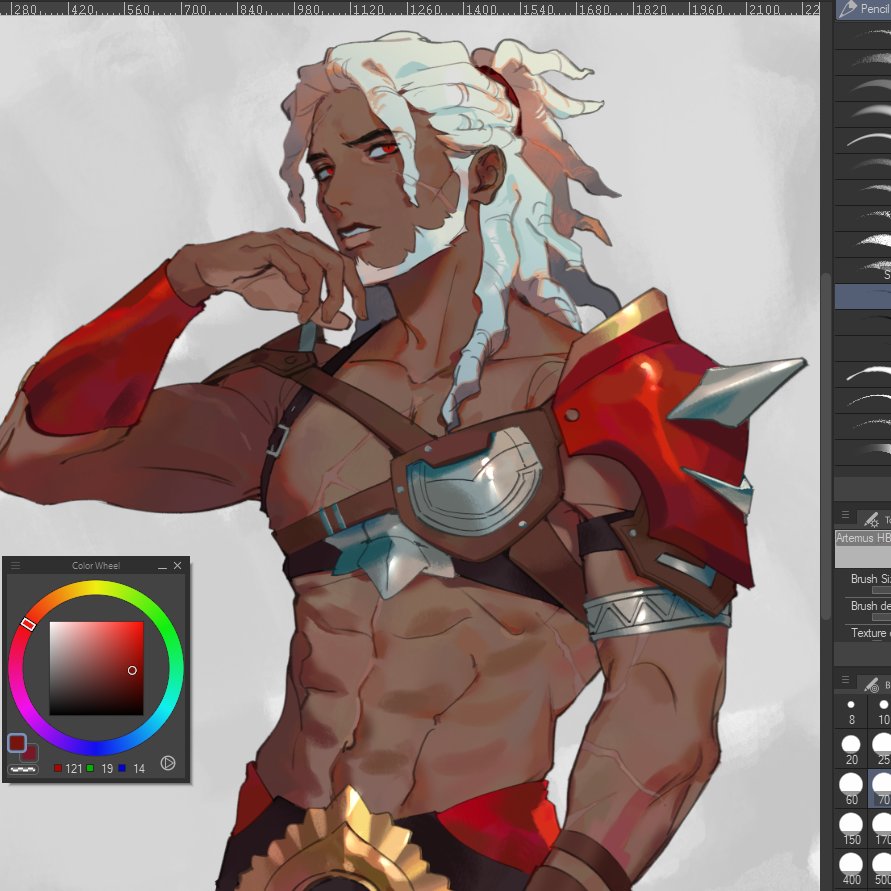Choose brush size preset 70
This screenshot has height=891, width=891.
882,789
